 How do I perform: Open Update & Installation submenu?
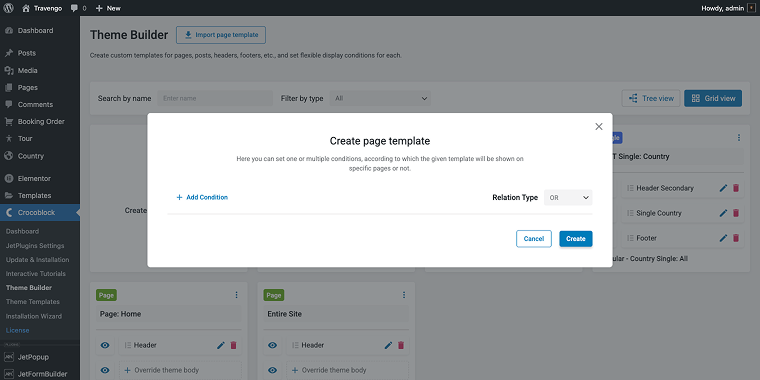(x=37, y=260)
